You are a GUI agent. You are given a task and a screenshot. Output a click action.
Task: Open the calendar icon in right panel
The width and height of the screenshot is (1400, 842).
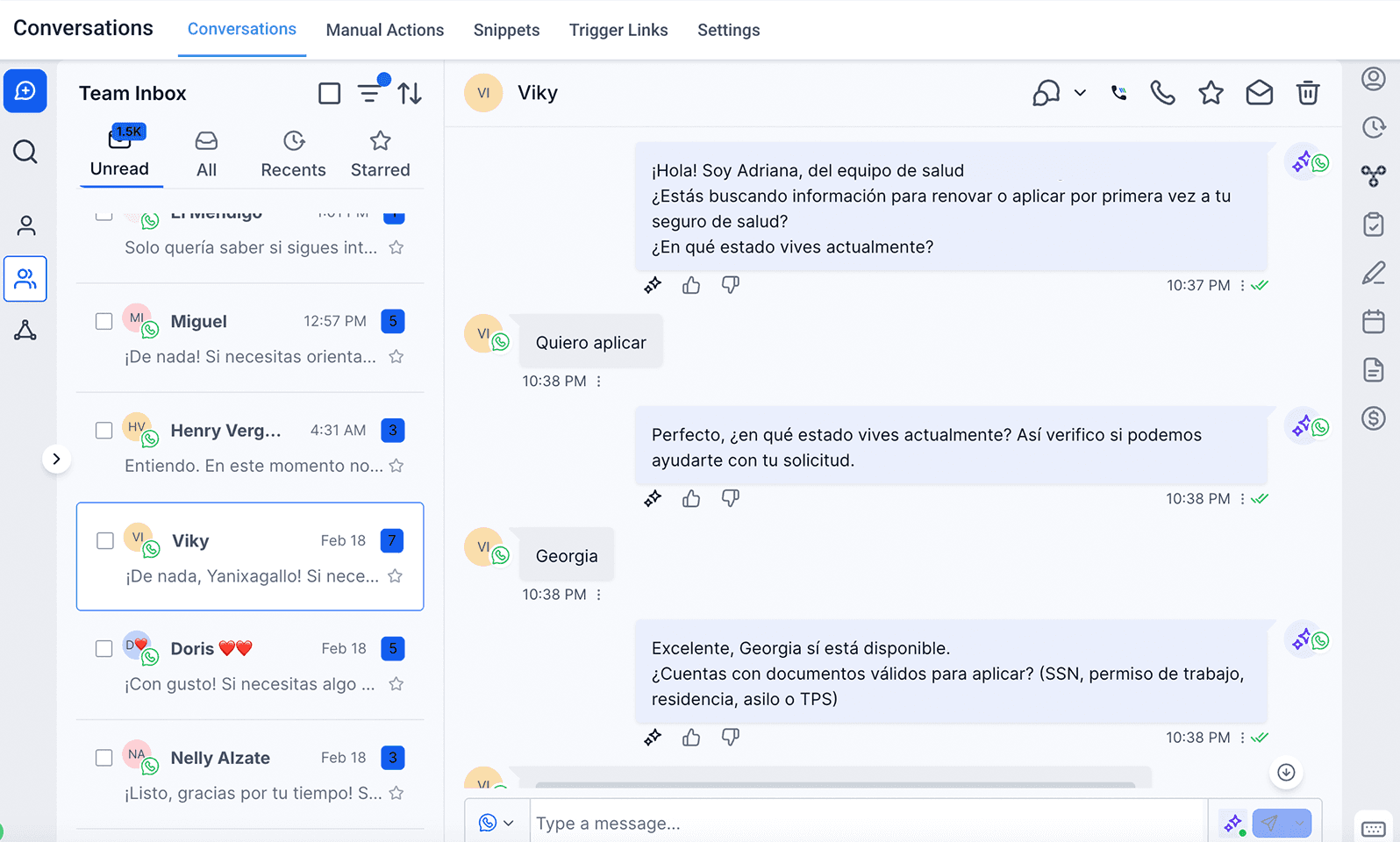point(1373,322)
